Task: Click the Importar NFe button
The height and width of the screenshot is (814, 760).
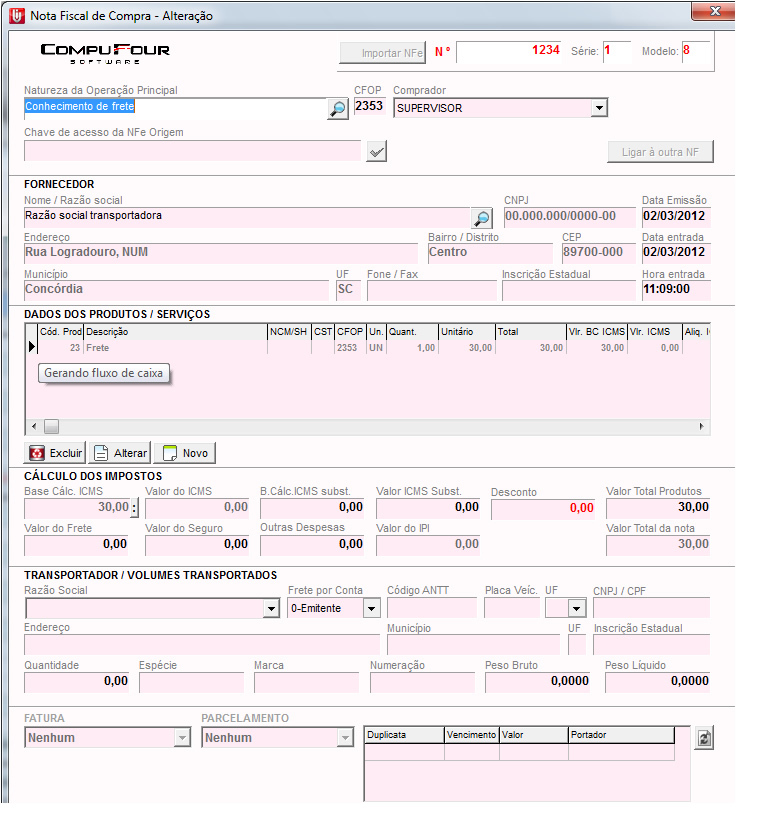Action: [383, 53]
